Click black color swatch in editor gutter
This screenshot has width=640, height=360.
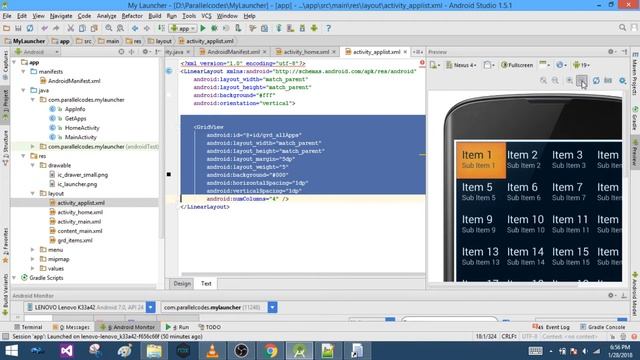pos(169,174)
